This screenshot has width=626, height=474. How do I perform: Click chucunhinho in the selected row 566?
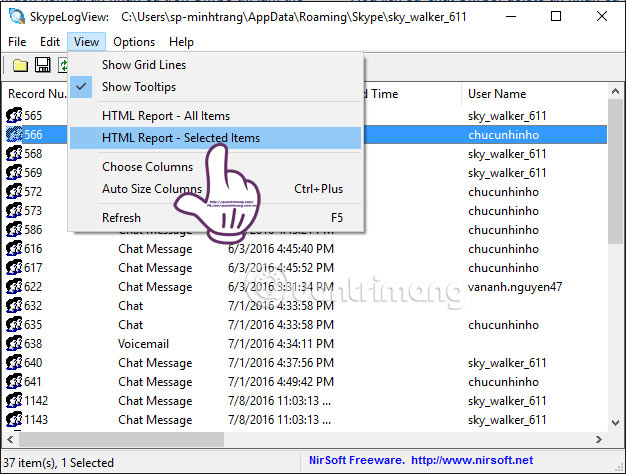click(503, 135)
